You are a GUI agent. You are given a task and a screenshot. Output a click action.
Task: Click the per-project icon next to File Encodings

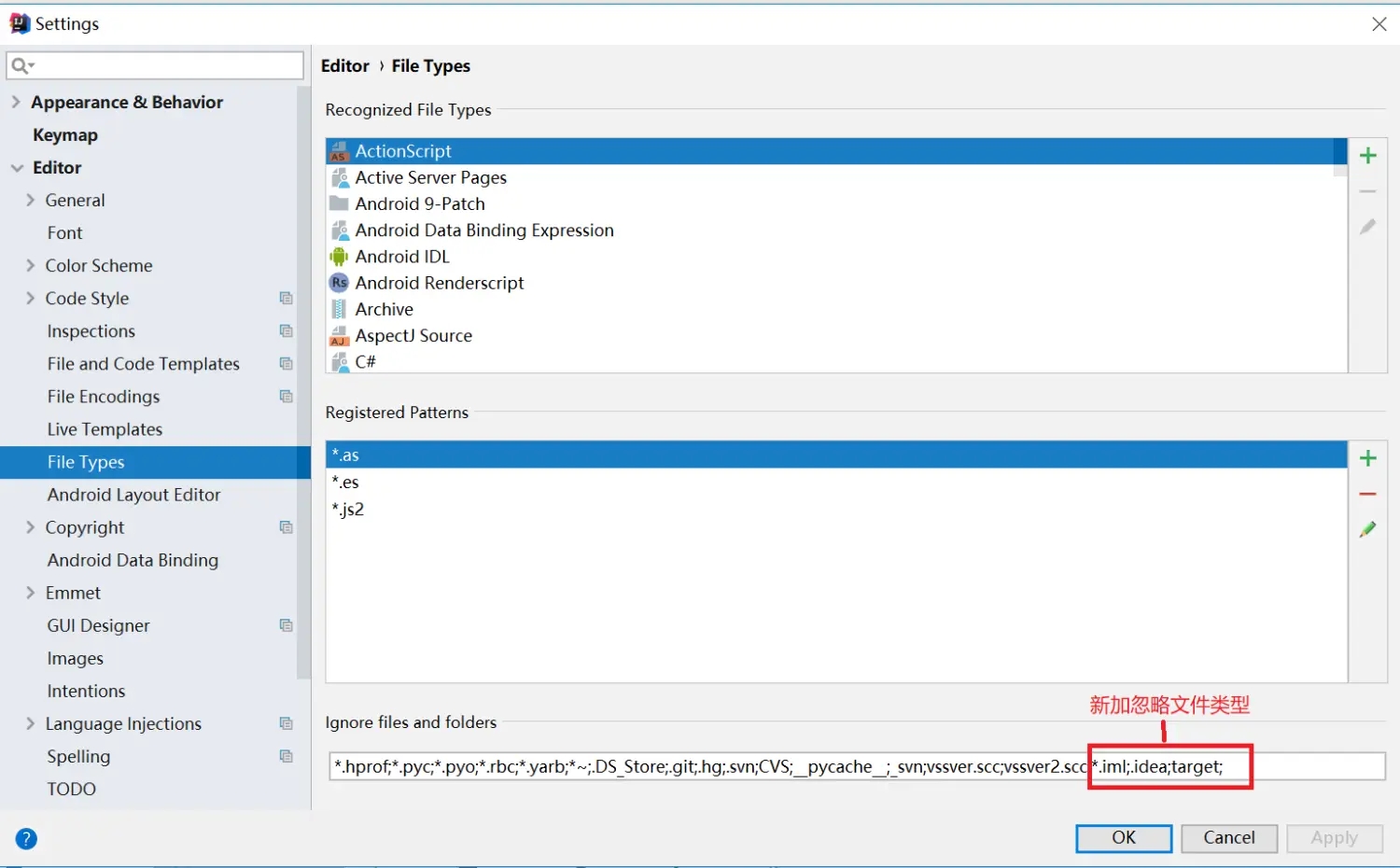[287, 397]
